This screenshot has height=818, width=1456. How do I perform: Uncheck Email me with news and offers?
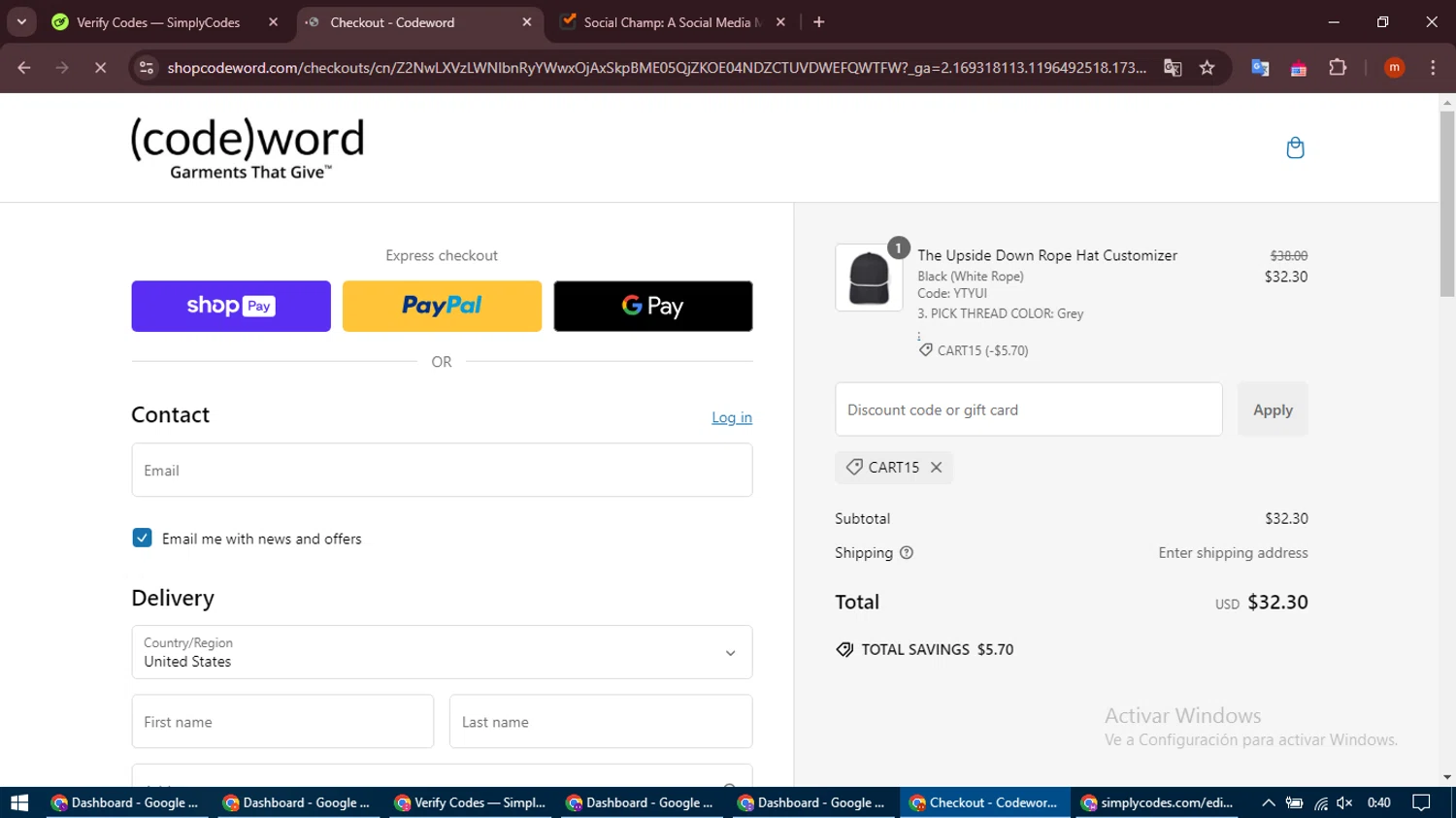tap(142, 538)
